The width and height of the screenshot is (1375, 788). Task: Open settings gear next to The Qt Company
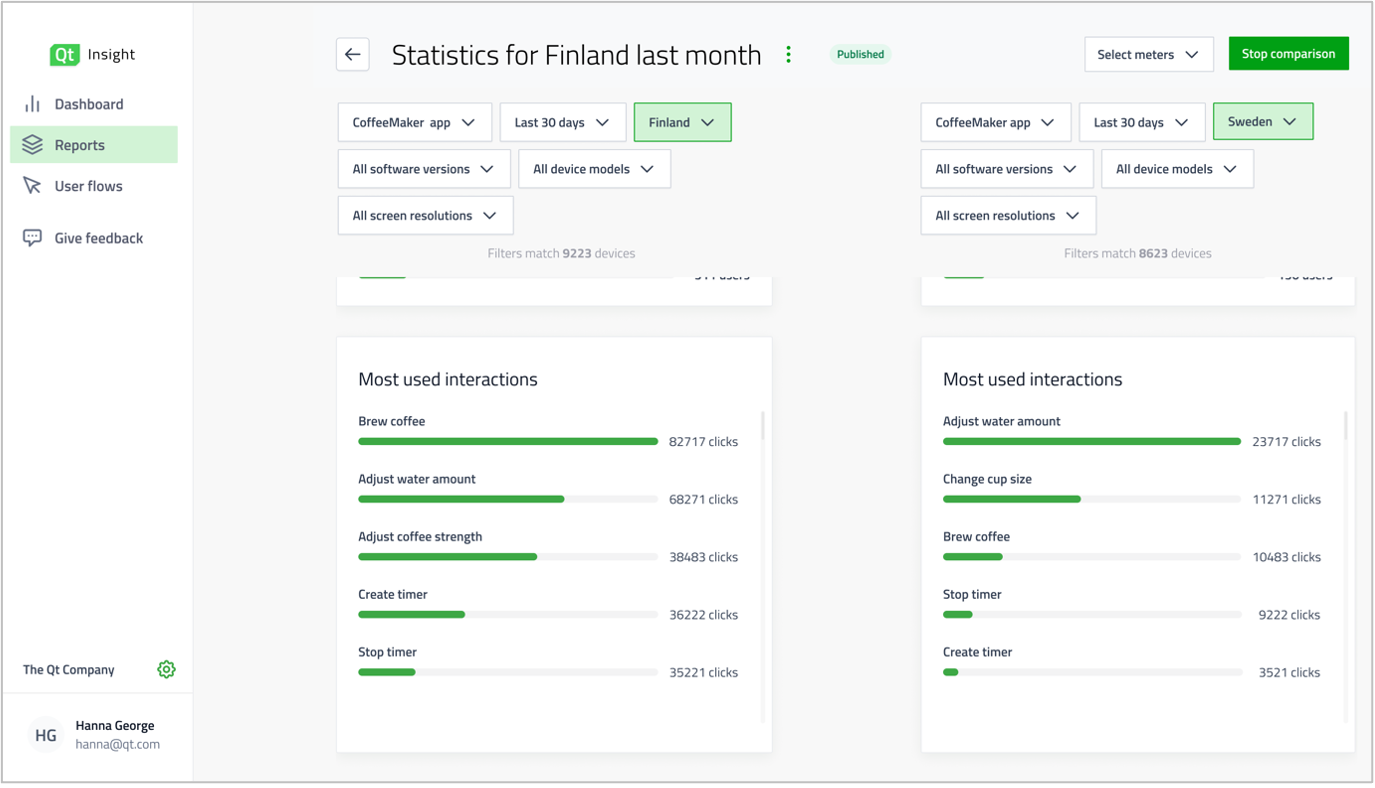166,670
